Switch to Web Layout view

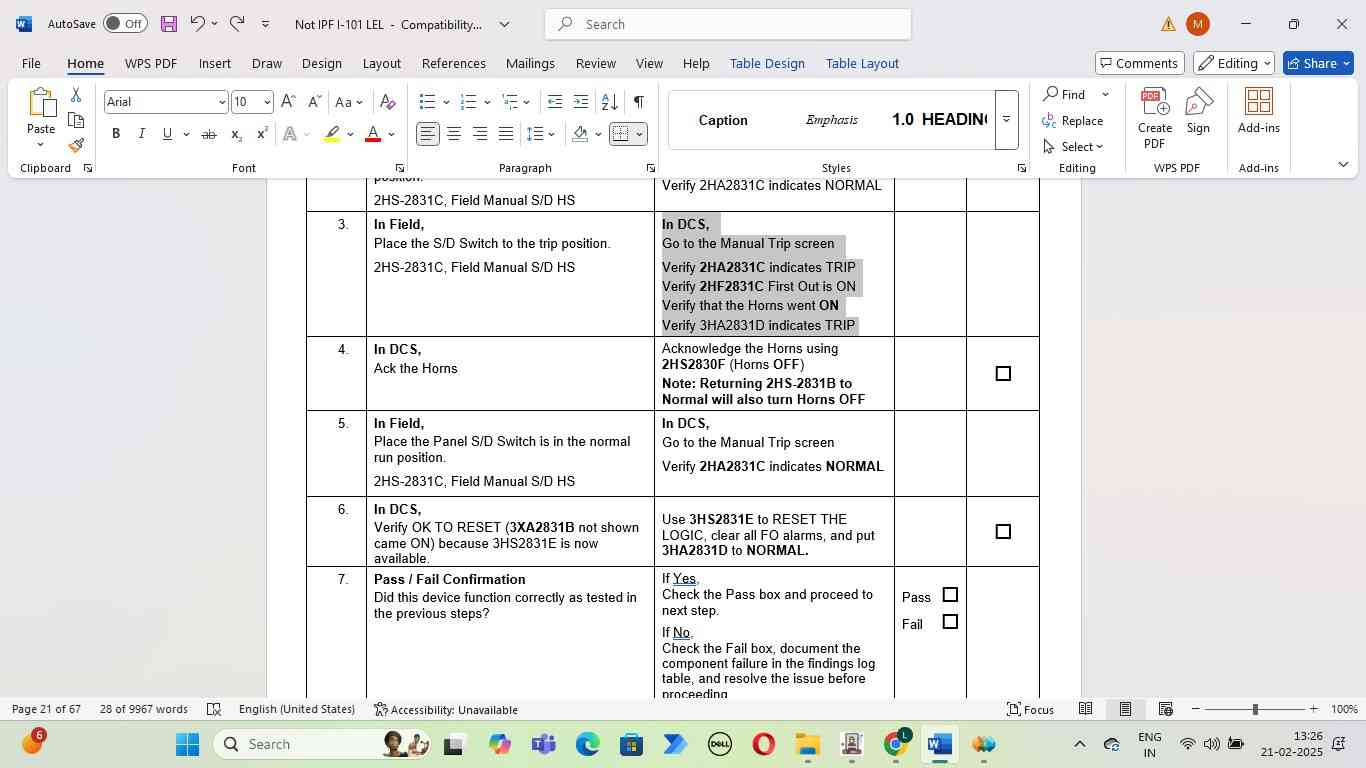pos(1165,709)
